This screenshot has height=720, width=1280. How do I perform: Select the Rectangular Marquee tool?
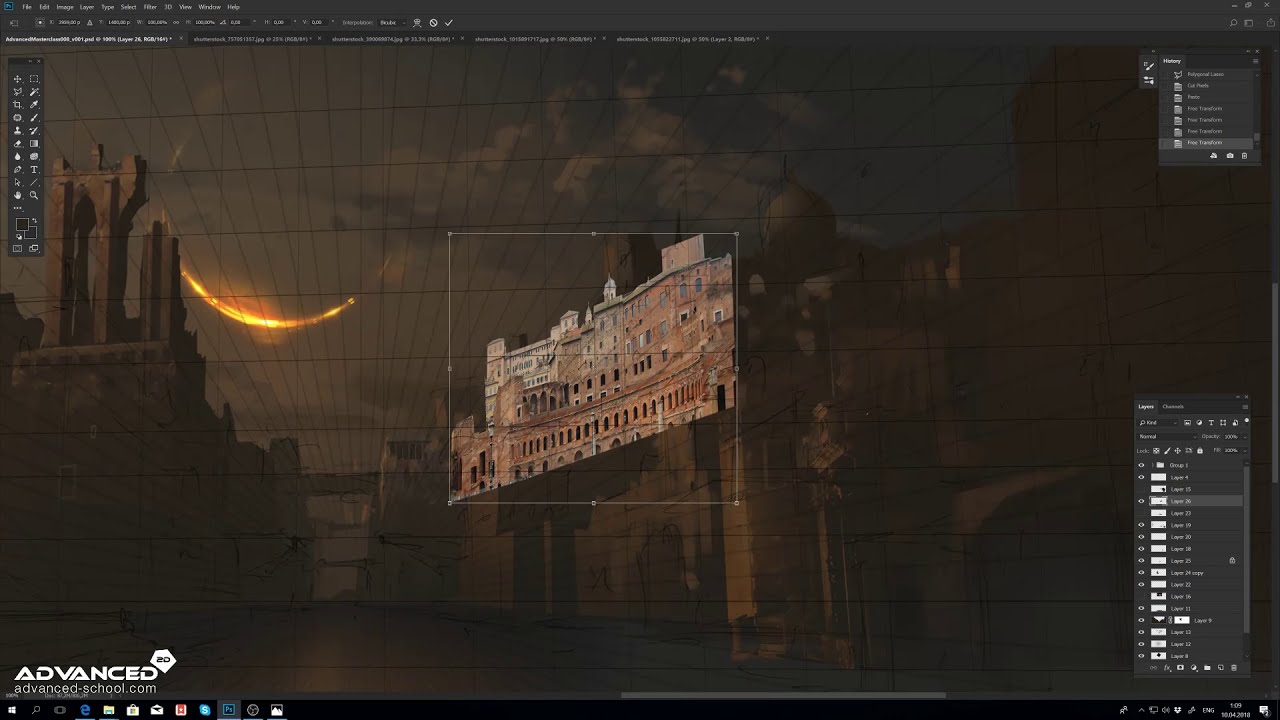coord(34,79)
